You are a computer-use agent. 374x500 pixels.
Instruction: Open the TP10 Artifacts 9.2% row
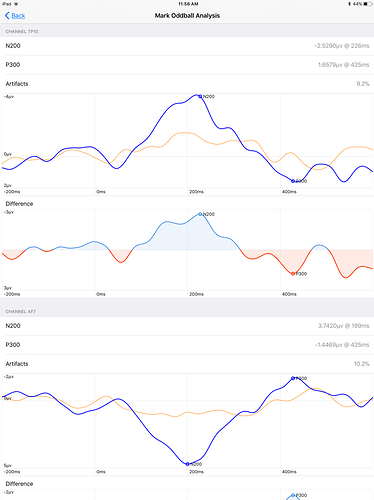(x=187, y=84)
